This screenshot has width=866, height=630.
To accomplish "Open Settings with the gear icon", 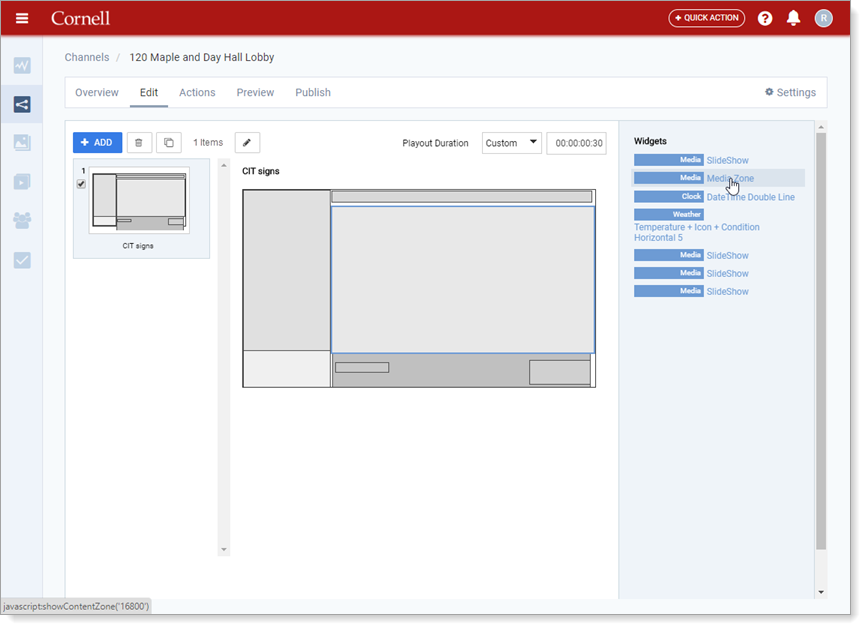I will click(x=790, y=92).
